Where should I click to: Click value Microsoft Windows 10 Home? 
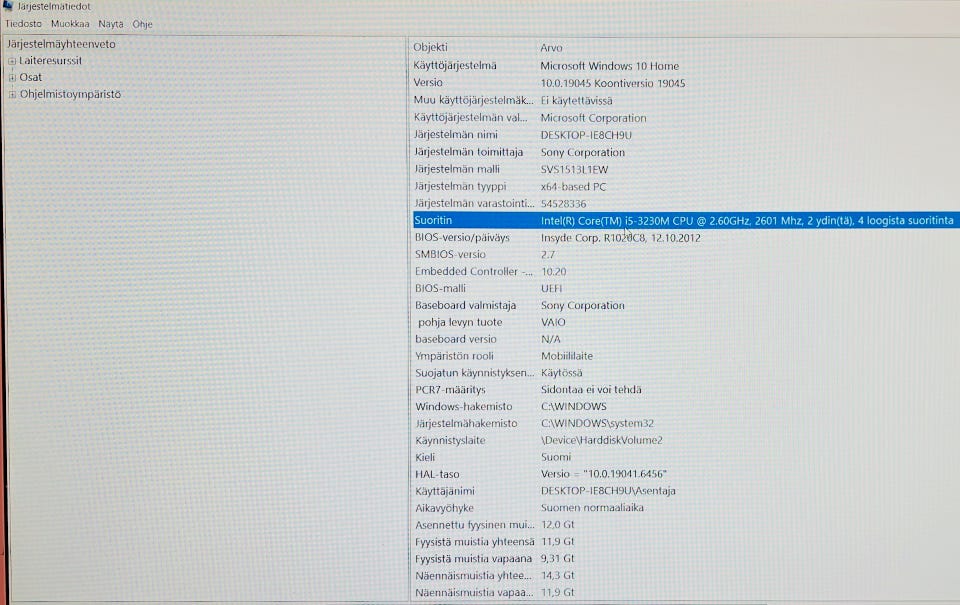(609, 66)
